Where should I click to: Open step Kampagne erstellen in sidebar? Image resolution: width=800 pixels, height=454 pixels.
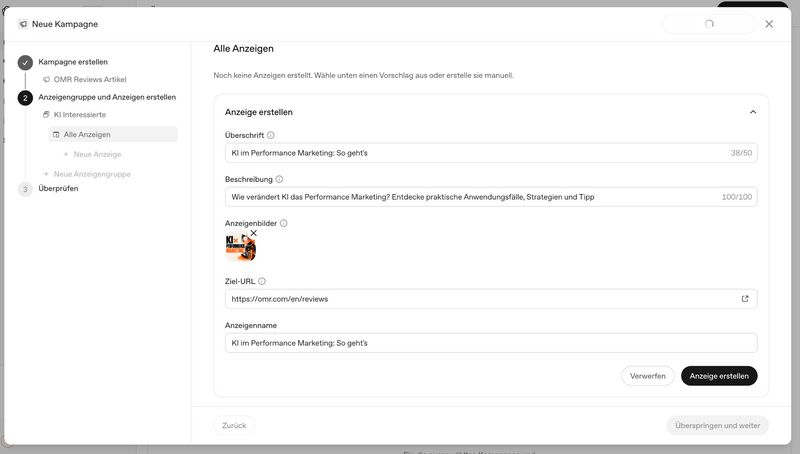pos(73,62)
